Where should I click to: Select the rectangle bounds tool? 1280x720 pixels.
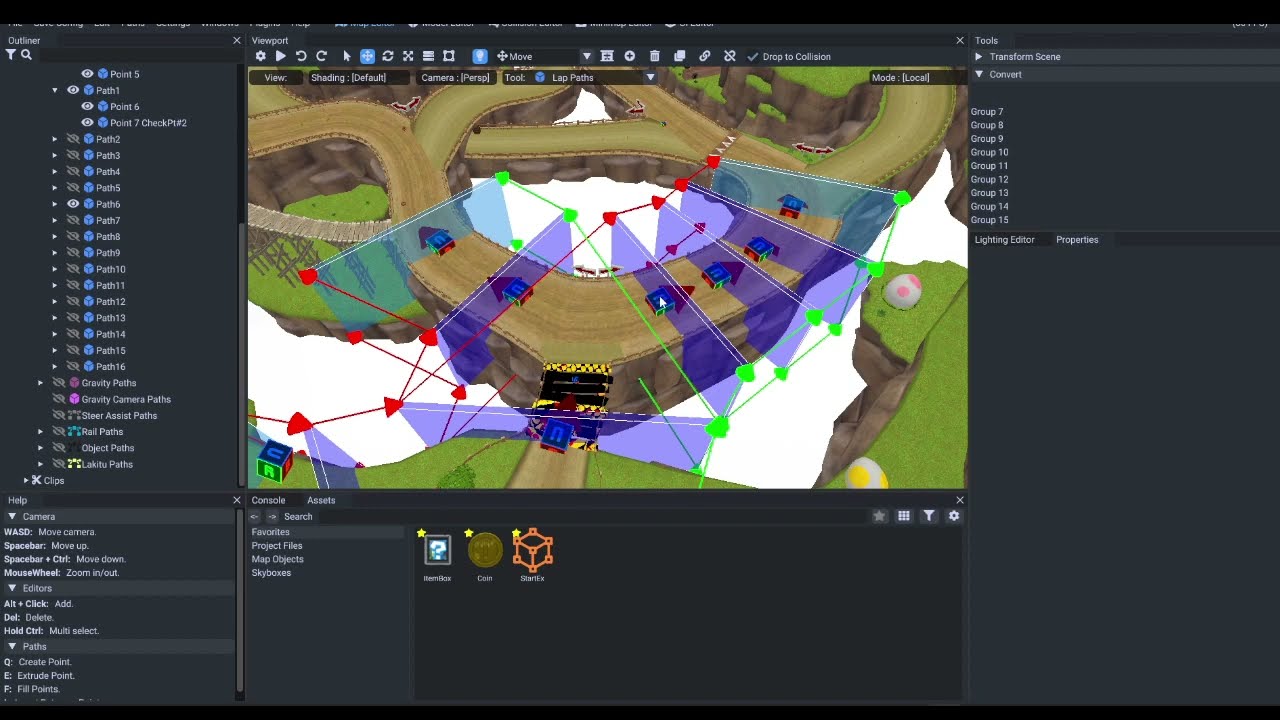coord(449,57)
